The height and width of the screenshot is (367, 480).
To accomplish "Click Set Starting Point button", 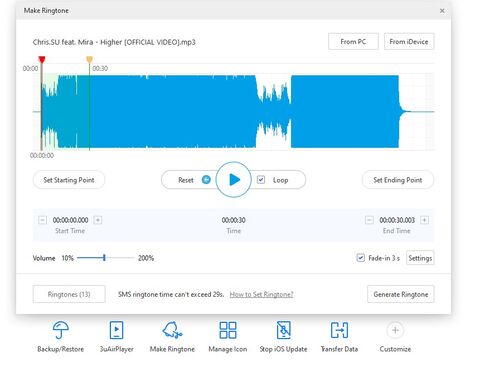I will point(69,180).
